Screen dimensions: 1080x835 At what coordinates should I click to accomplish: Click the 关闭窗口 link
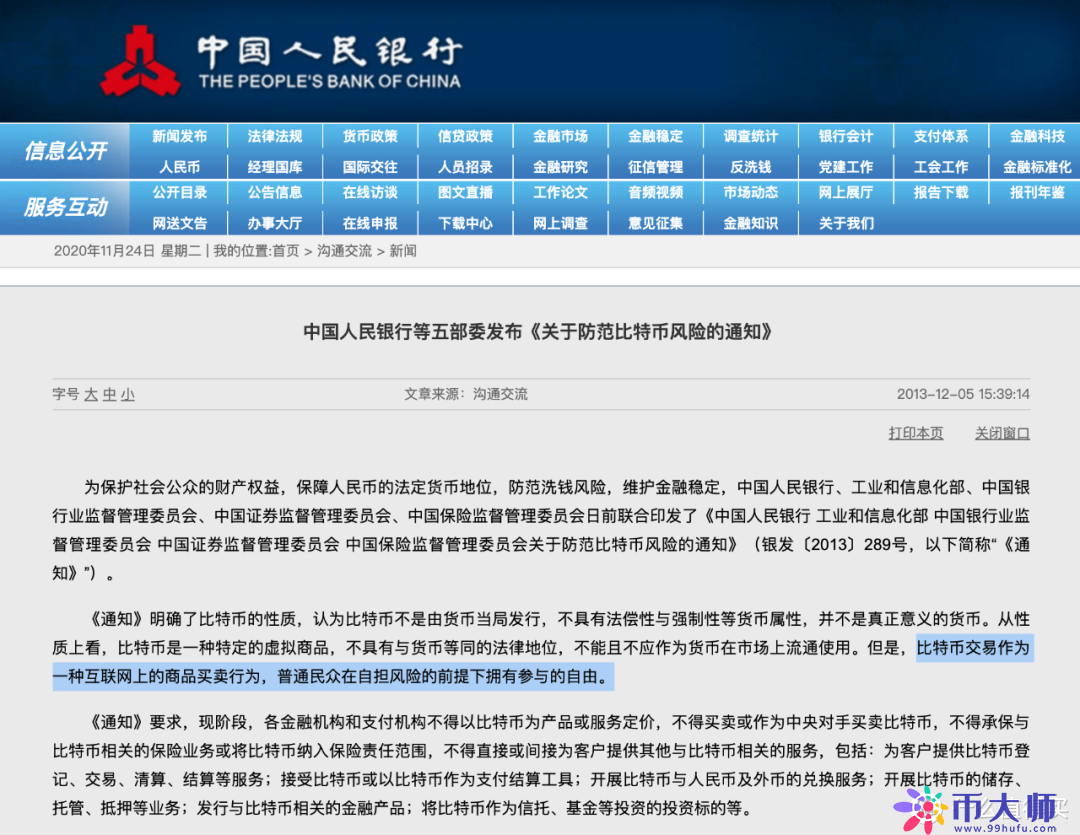tap(1001, 432)
